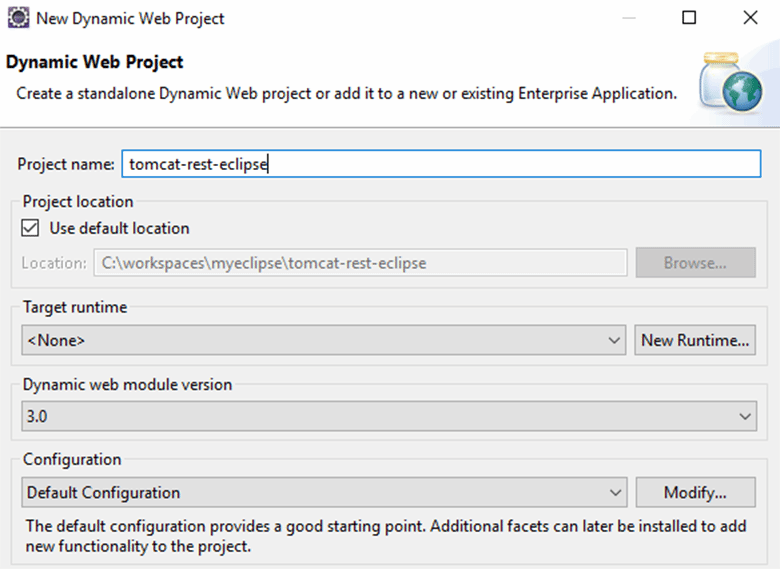Expand the Target runtime dropdown arrow
The height and width of the screenshot is (569, 780).
coord(614,340)
